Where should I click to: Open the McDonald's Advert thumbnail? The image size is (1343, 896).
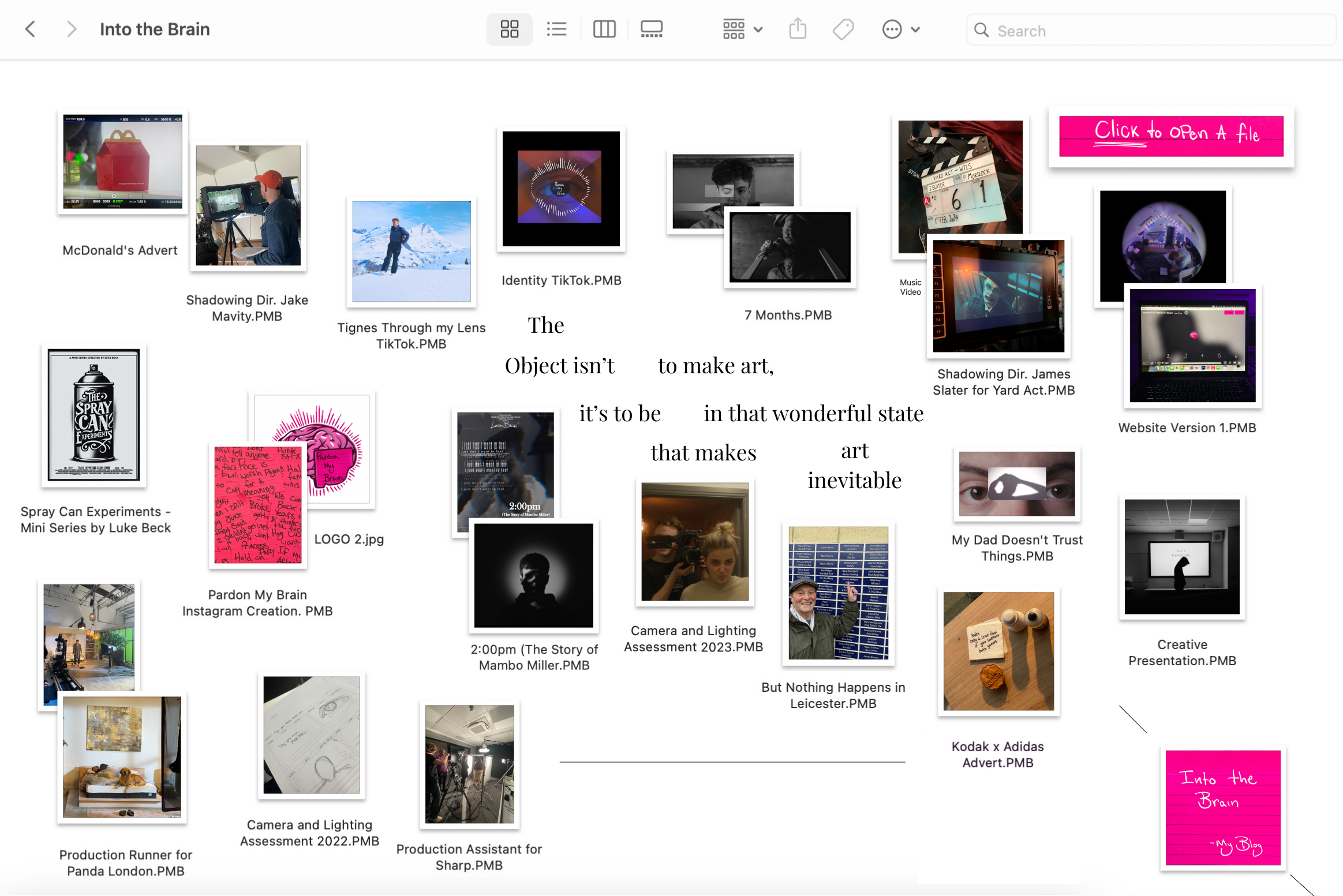pyautogui.click(x=122, y=162)
